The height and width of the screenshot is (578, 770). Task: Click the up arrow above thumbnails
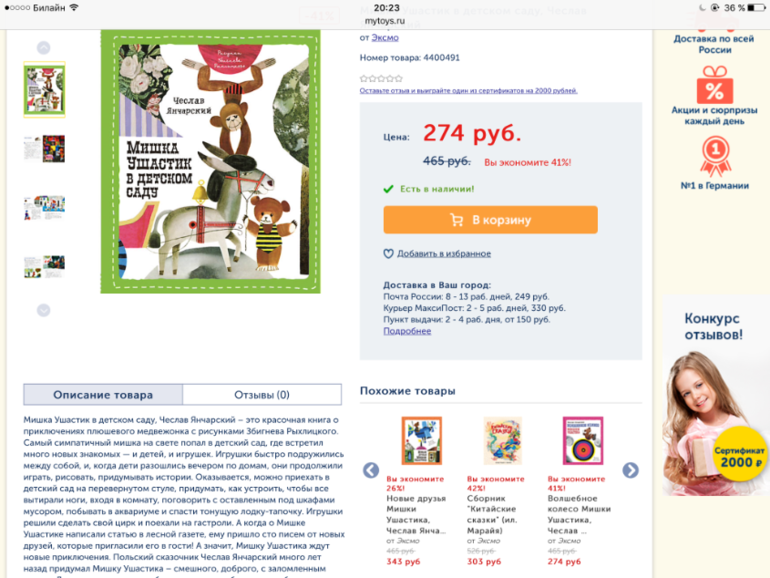point(44,48)
